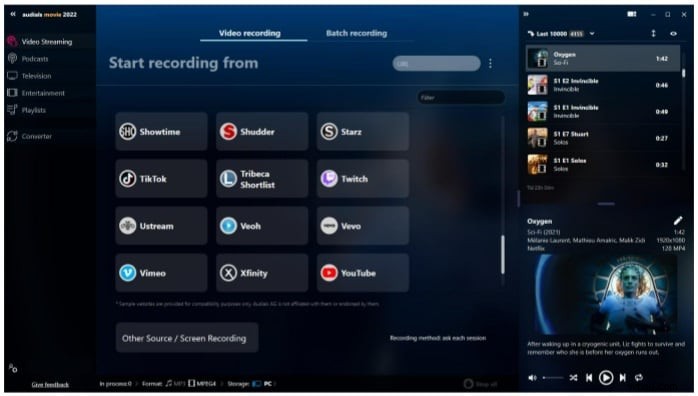Select the Vevo source tile
The height and width of the screenshot is (396, 698).
[x=363, y=226]
